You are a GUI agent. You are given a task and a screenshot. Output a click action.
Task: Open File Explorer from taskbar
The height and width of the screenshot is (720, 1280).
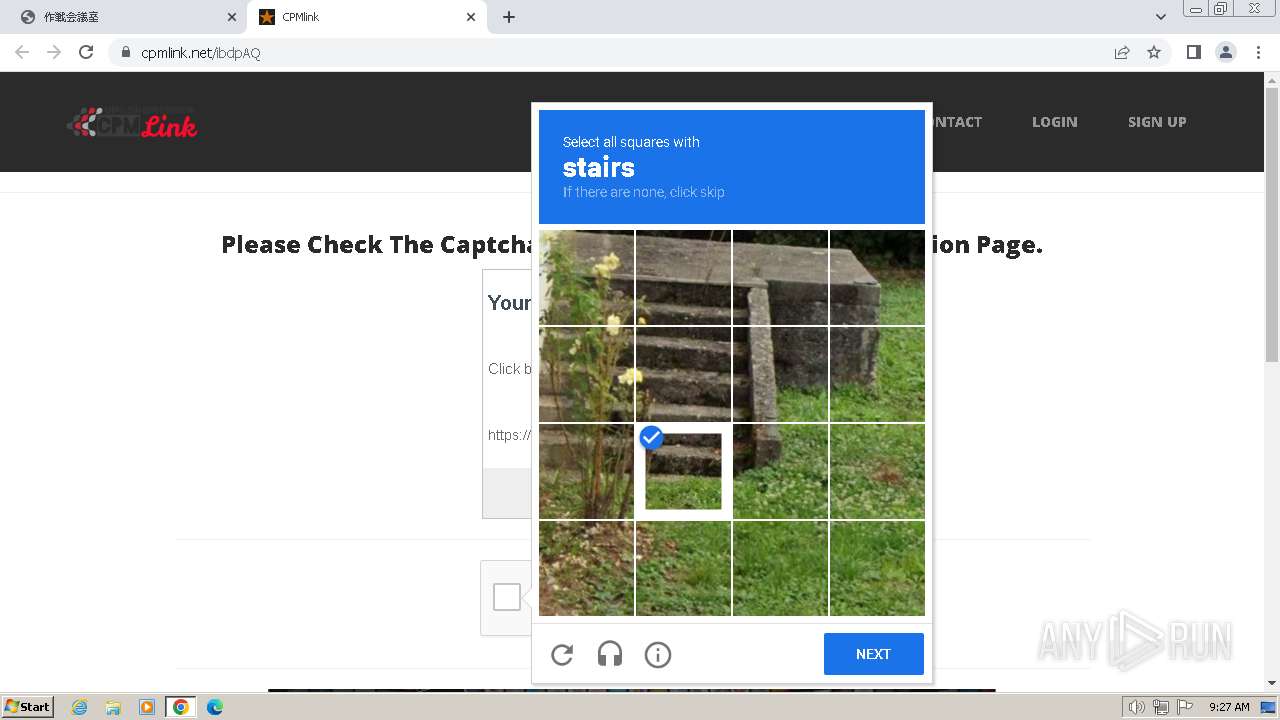pos(113,707)
